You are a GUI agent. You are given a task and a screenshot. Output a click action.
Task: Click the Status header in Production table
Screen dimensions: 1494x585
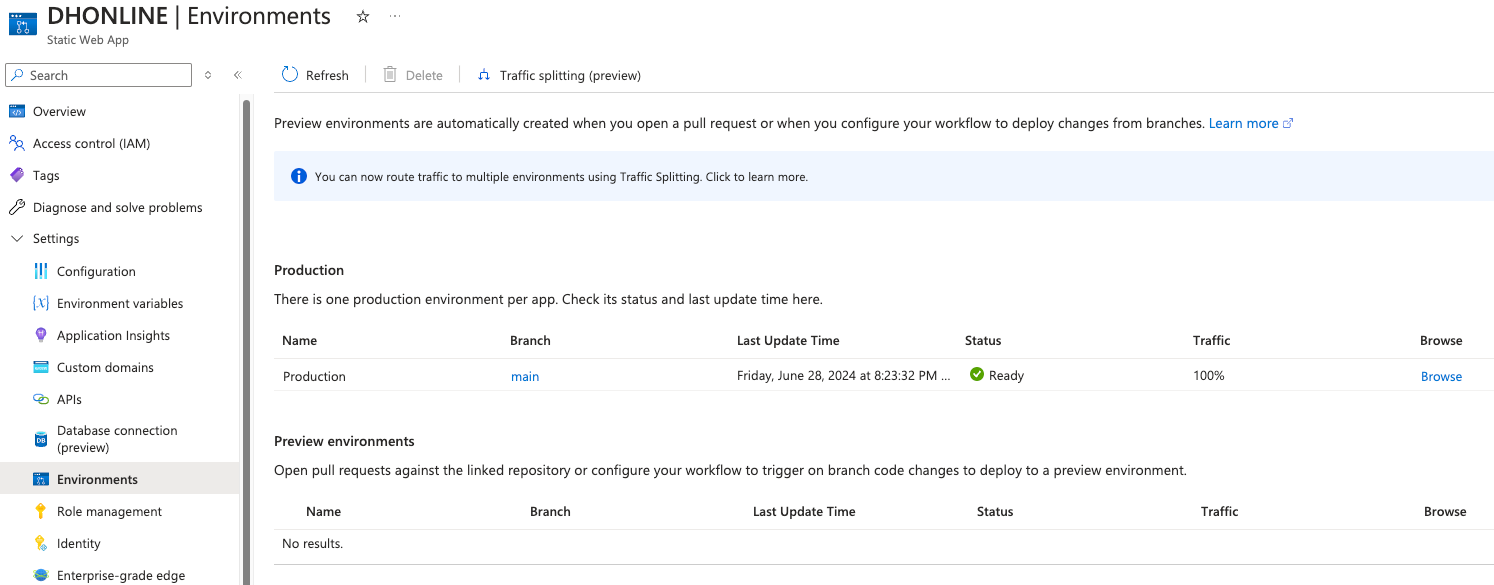coord(983,340)
